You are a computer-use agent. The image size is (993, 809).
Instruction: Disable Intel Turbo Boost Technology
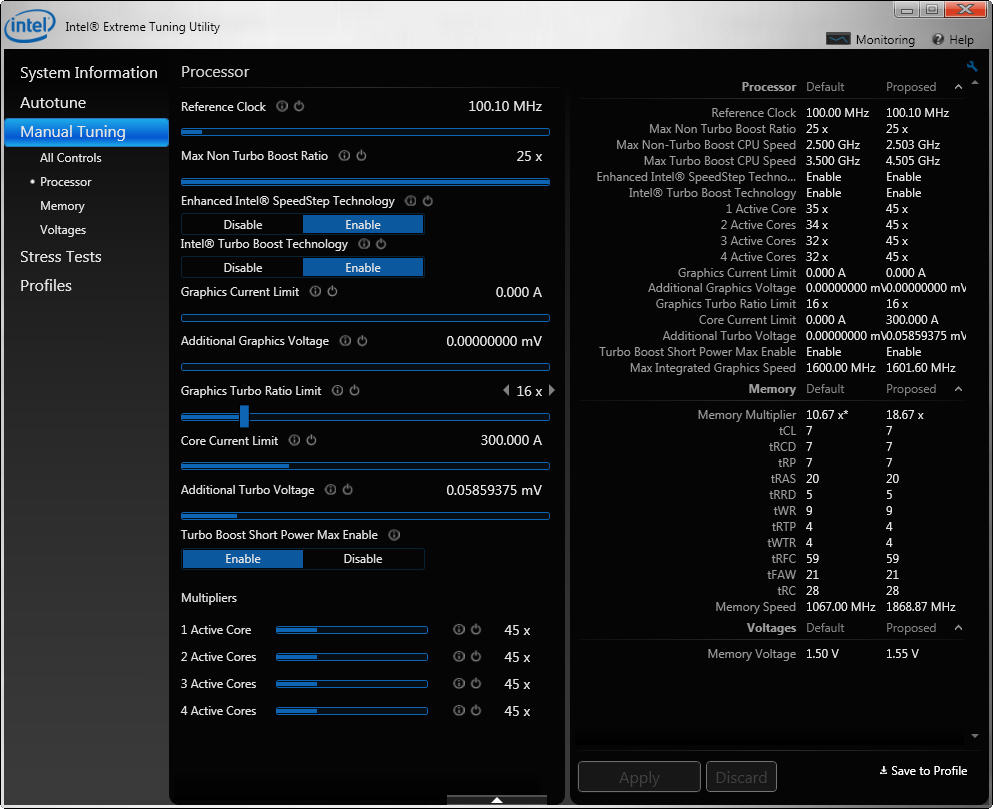coord(242,268)
